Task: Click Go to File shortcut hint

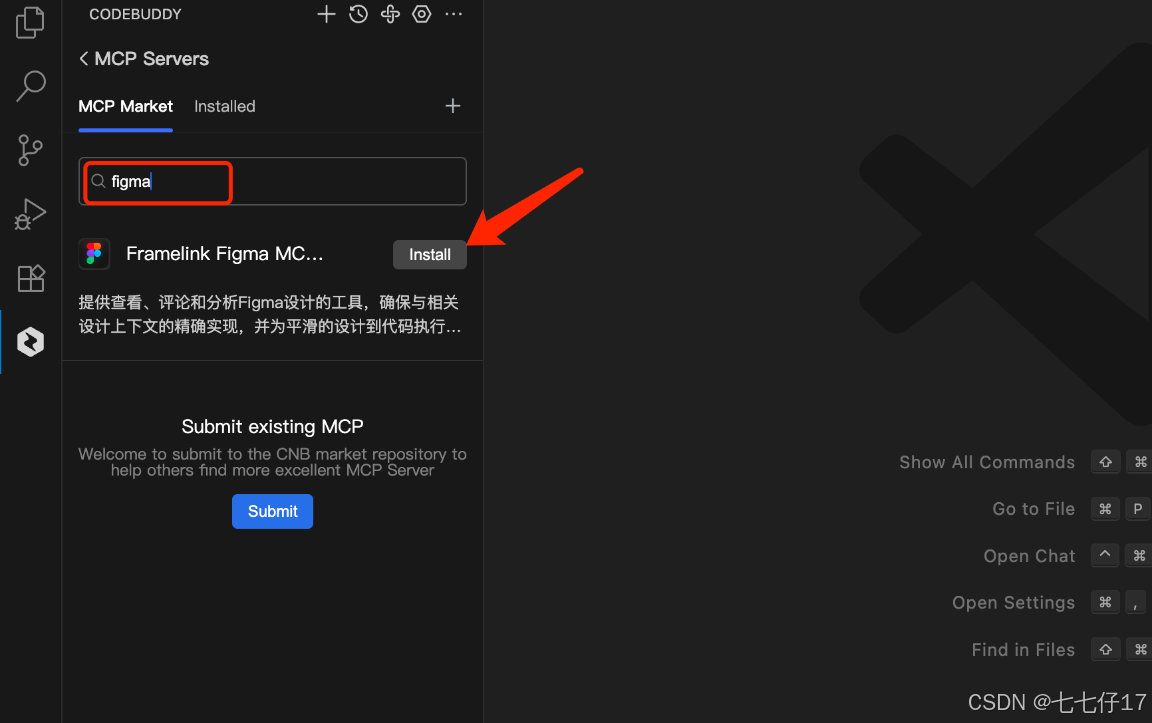Action: 1034,509
